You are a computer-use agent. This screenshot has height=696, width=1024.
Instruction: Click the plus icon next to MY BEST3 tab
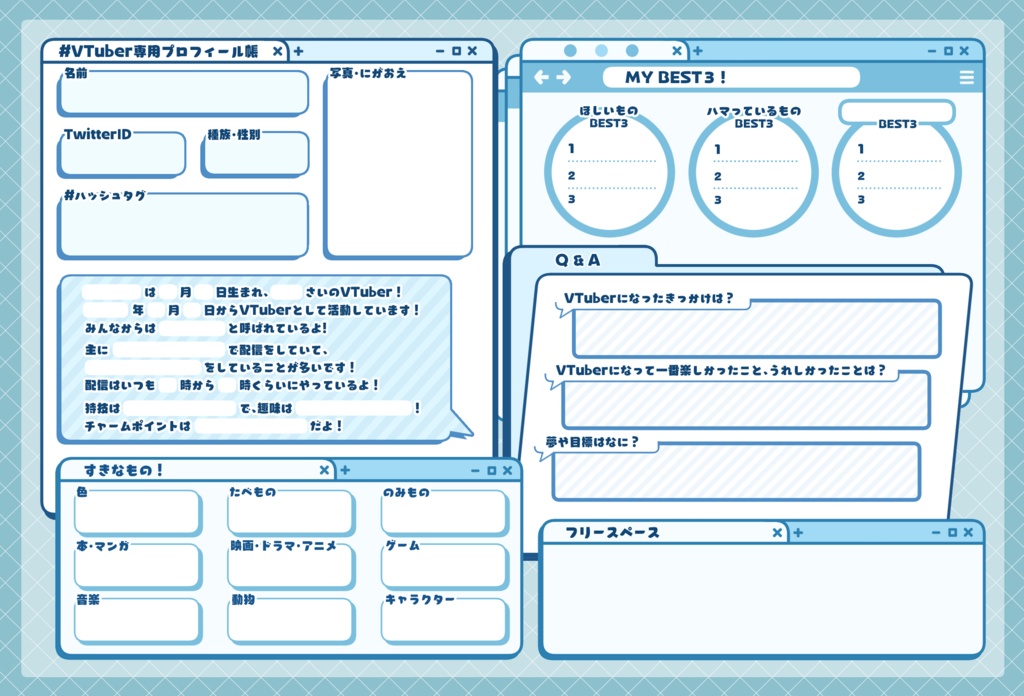tap(697, 50)
